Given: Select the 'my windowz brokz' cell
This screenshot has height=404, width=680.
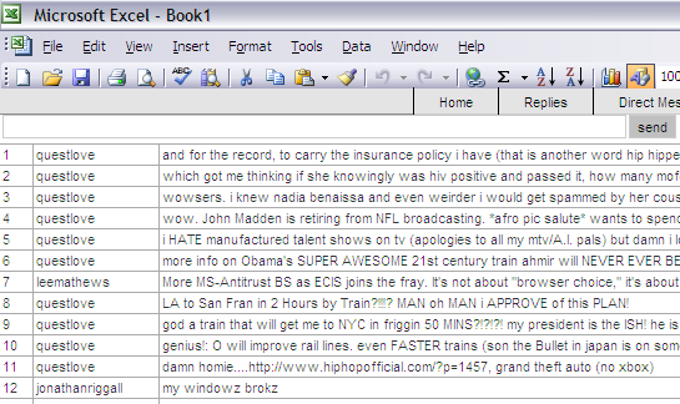Looking at the screenshot, I should pyautogui.click(x=420, y=388).
